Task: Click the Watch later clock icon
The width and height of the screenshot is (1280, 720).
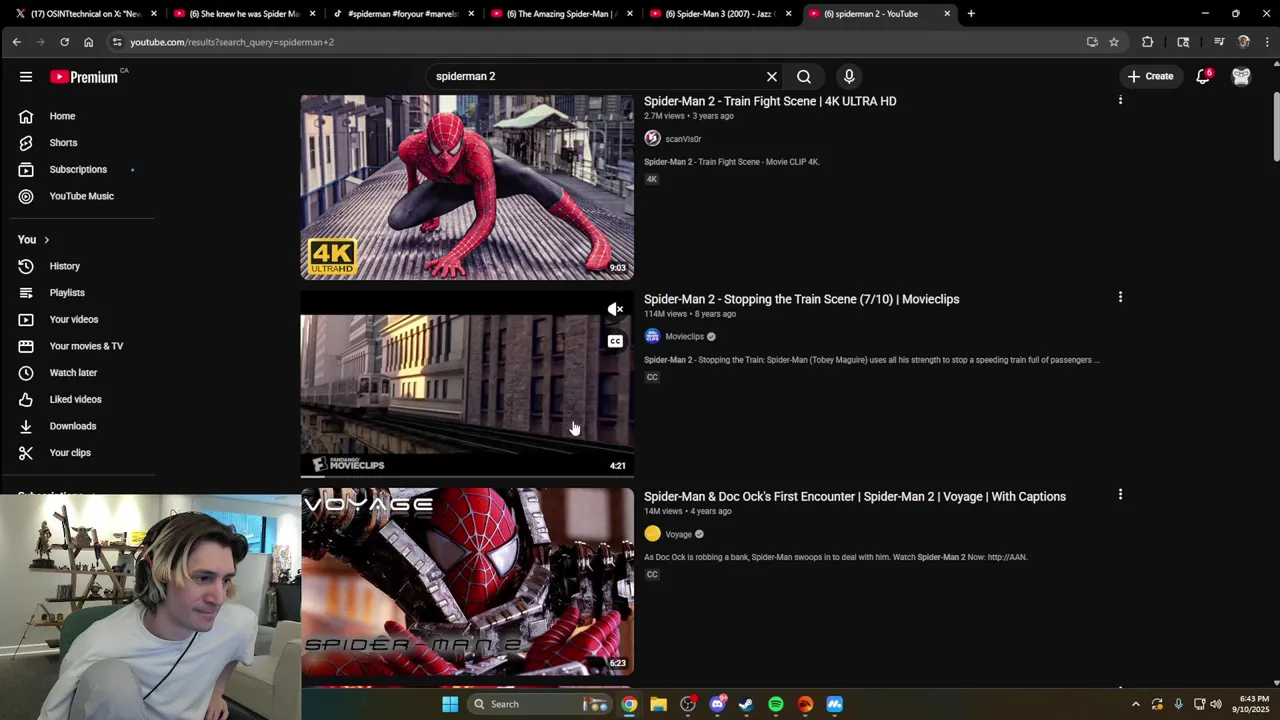Action: coord(26,373)
